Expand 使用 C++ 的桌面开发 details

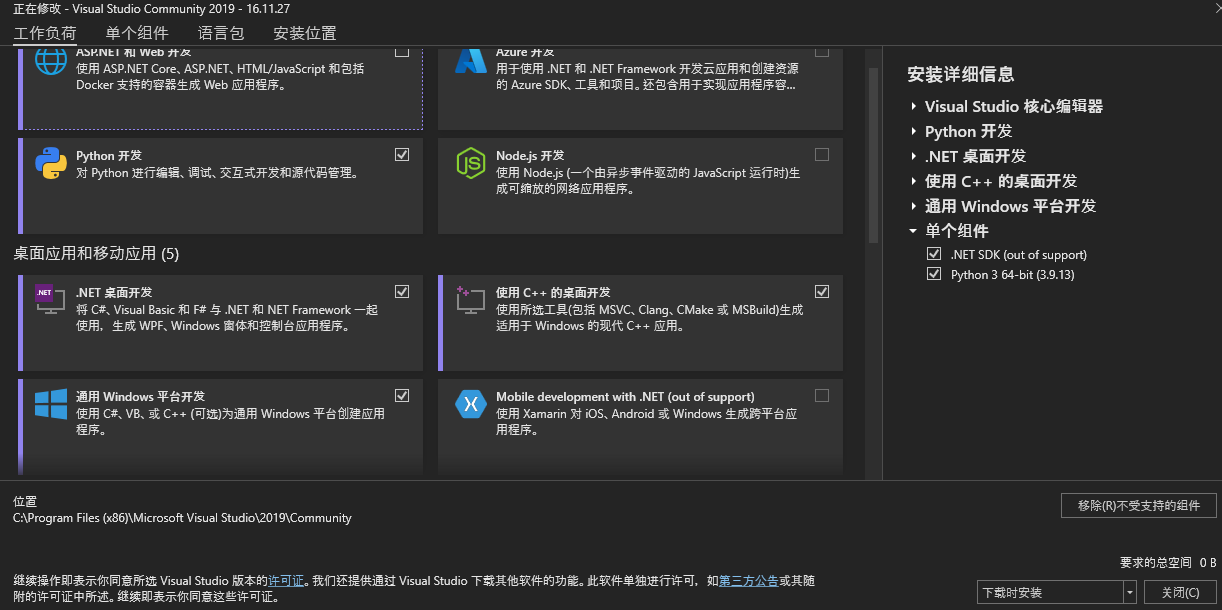pos(914,181)
